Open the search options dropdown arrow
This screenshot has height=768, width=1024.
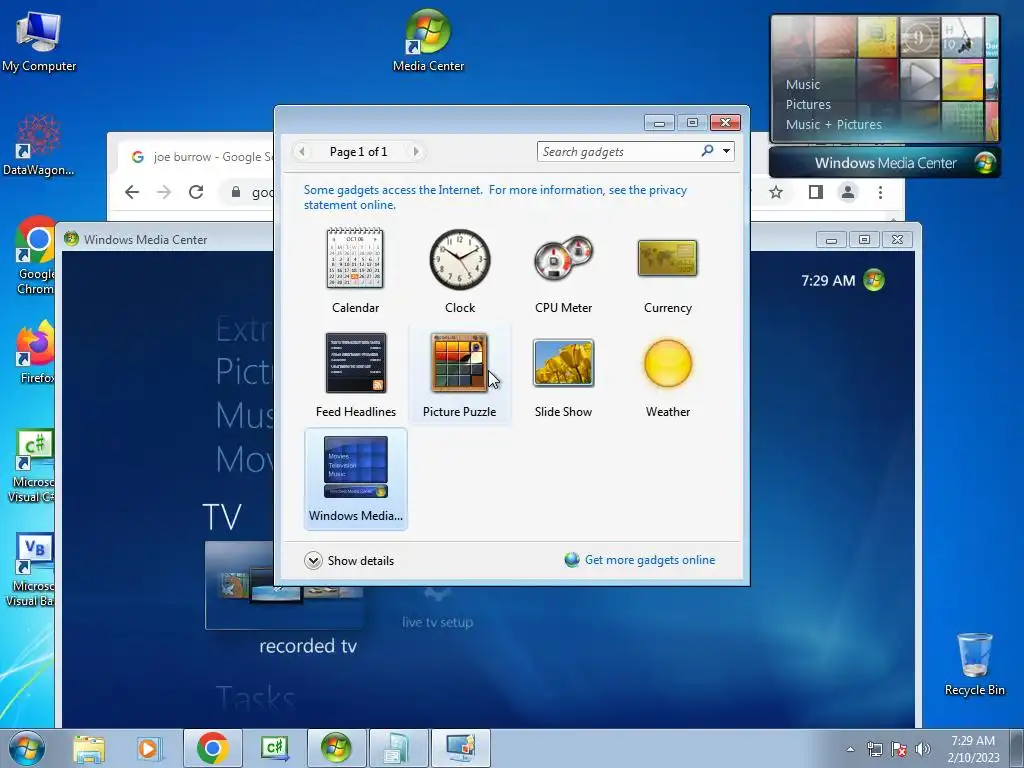click(x=726, y=152)
